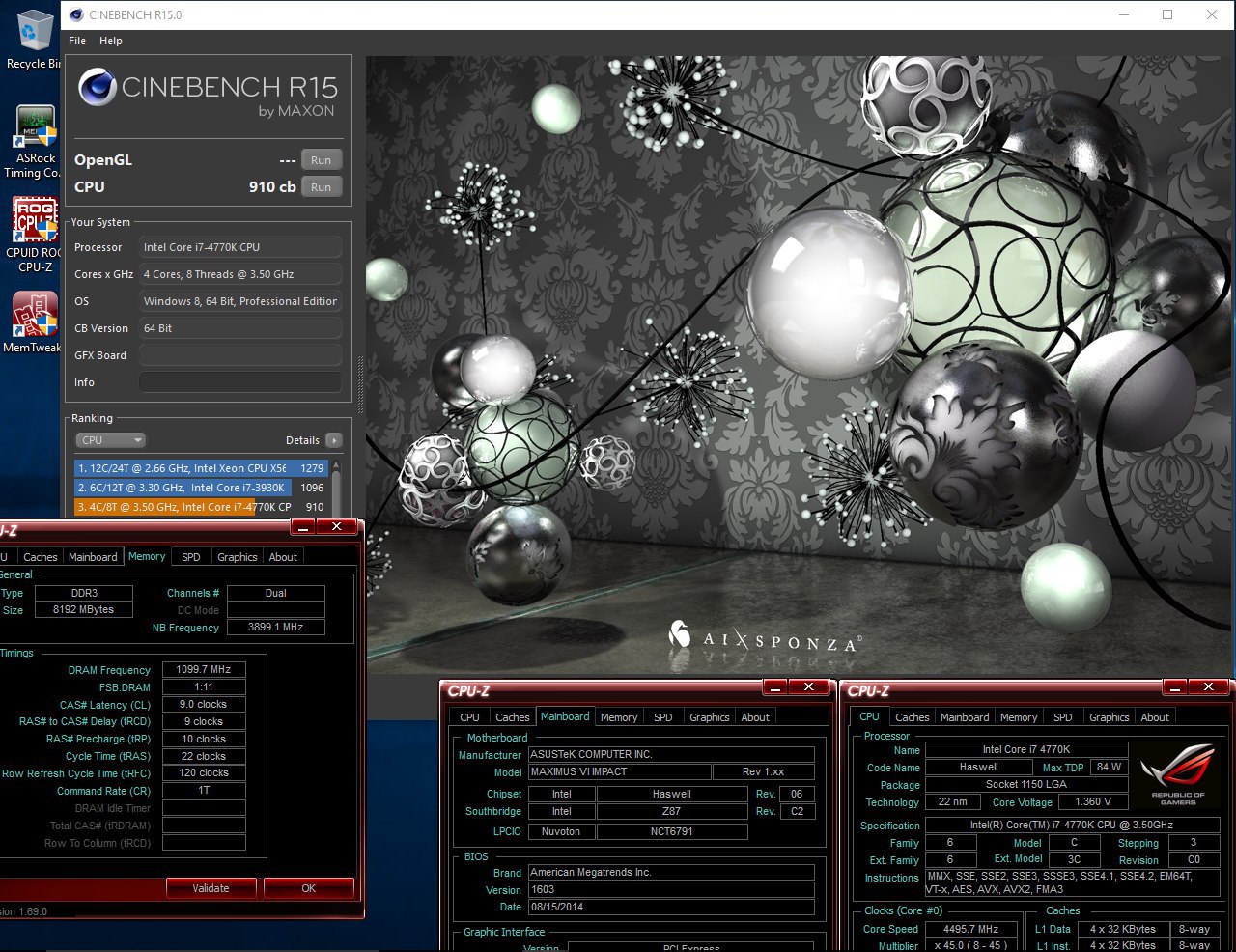
Task: Click FSB:DRAM value 1:11
Action: pyautogui.click(x=204, y=687)
